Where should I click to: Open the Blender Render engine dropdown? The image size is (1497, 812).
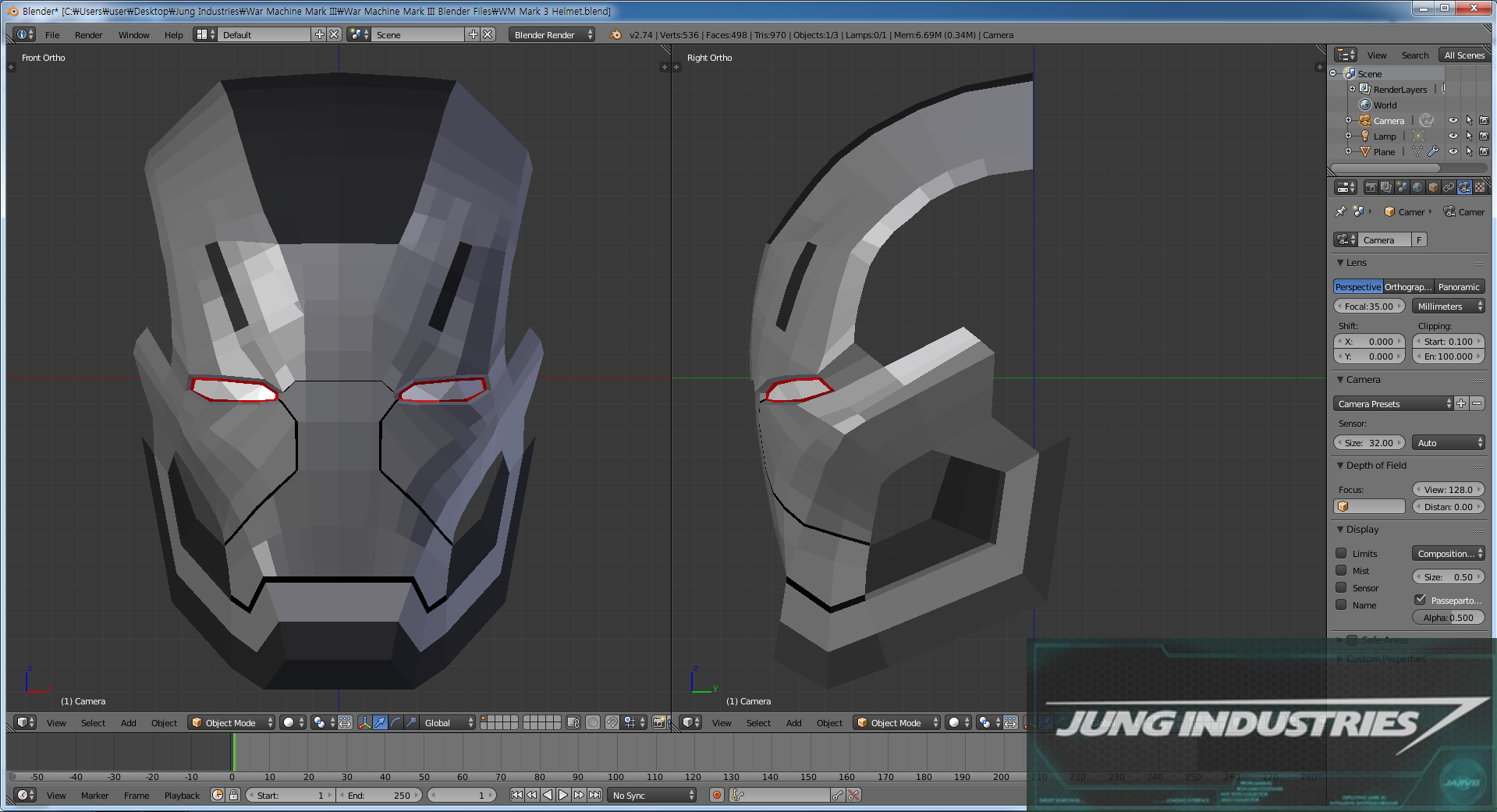click(552, 35)
